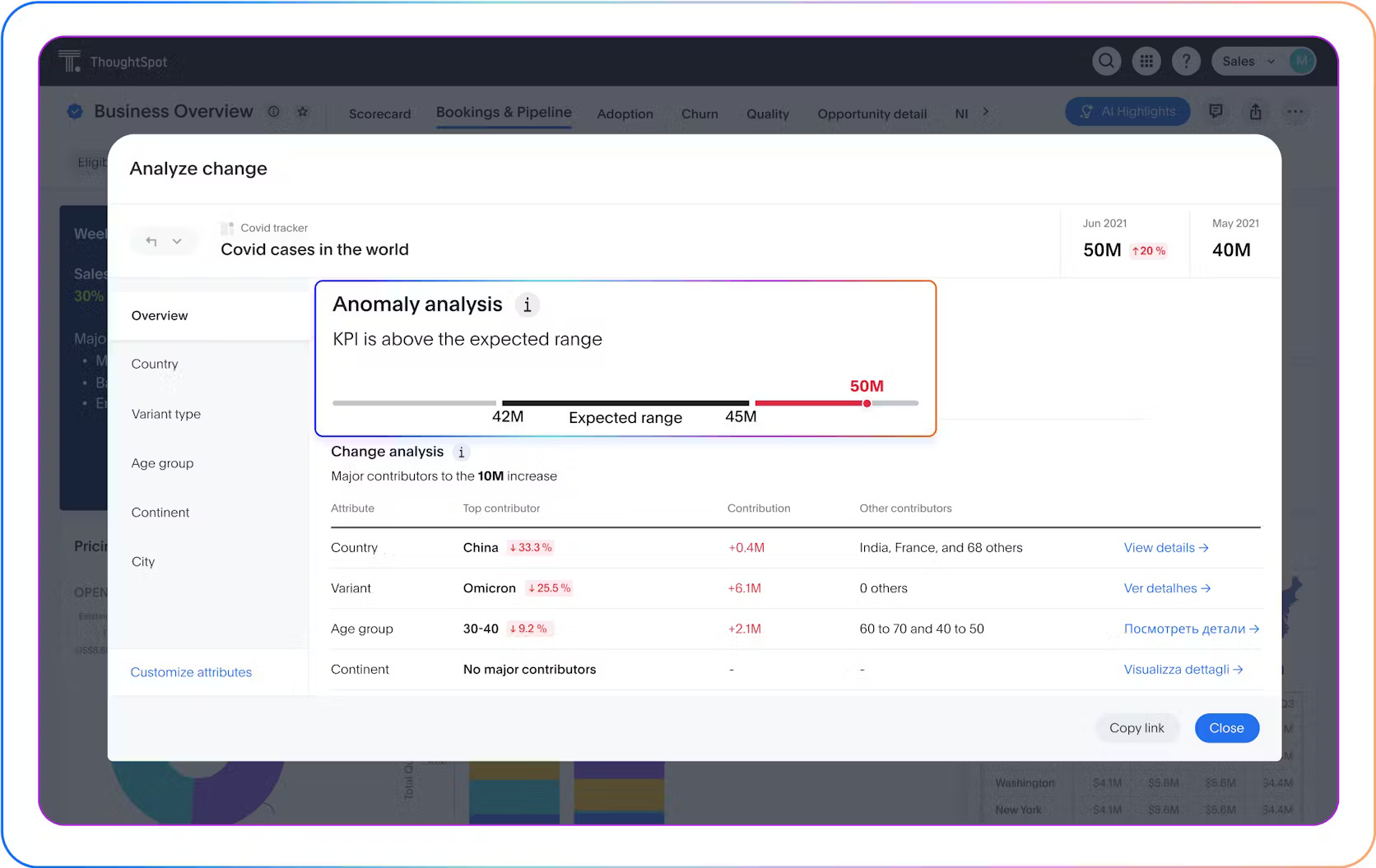
Task: Click the +2.1M contribution value
Action: 745,629
